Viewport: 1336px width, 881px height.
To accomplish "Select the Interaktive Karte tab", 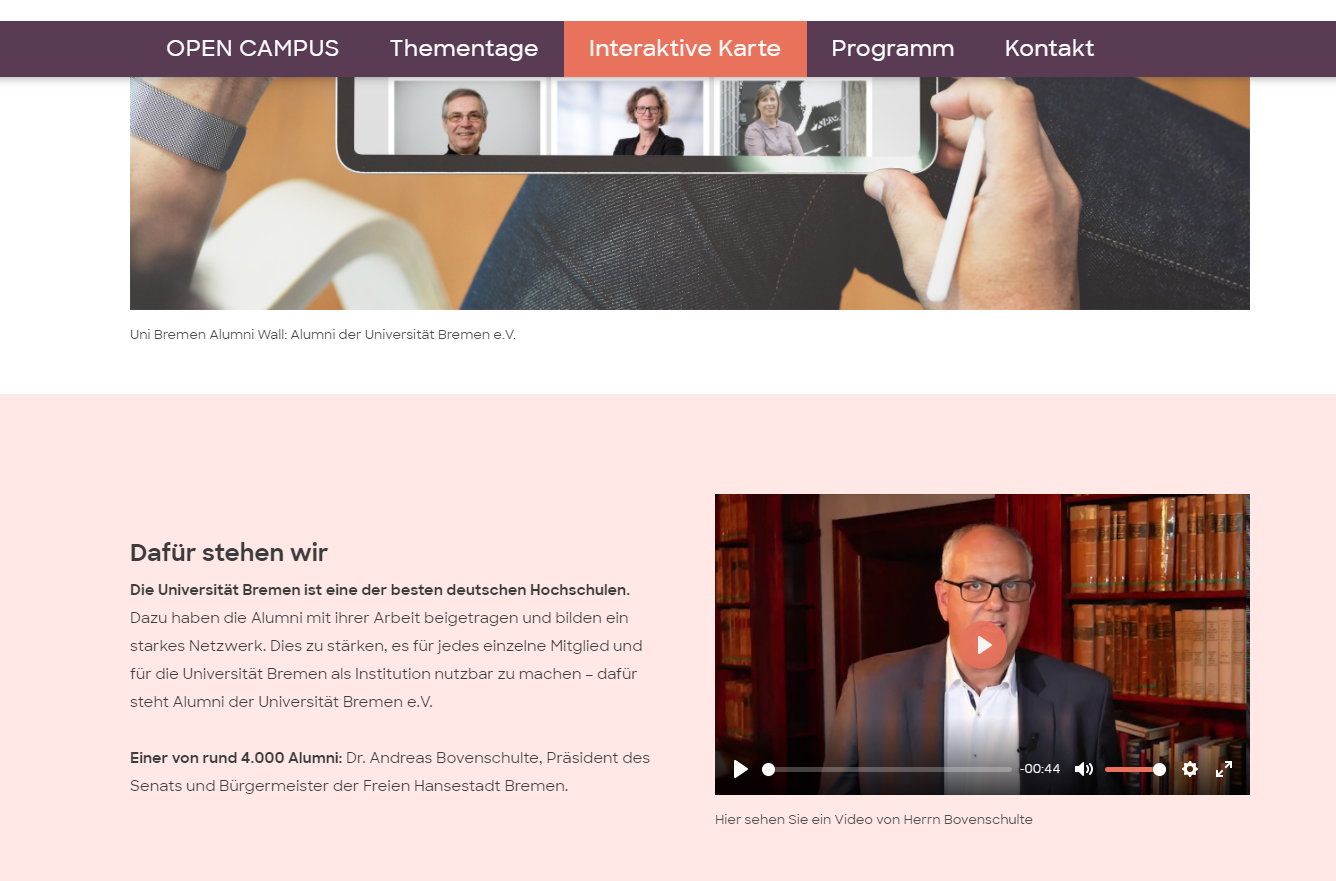I will [x=685, y=48].
